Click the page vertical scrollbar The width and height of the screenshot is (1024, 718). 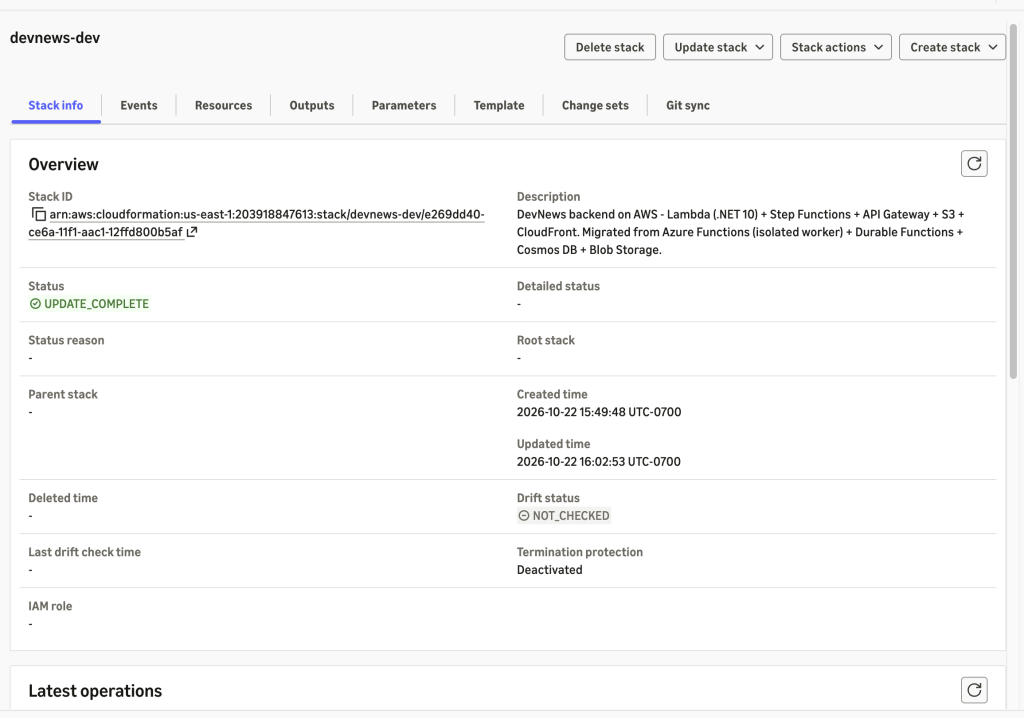(1013, 201)
